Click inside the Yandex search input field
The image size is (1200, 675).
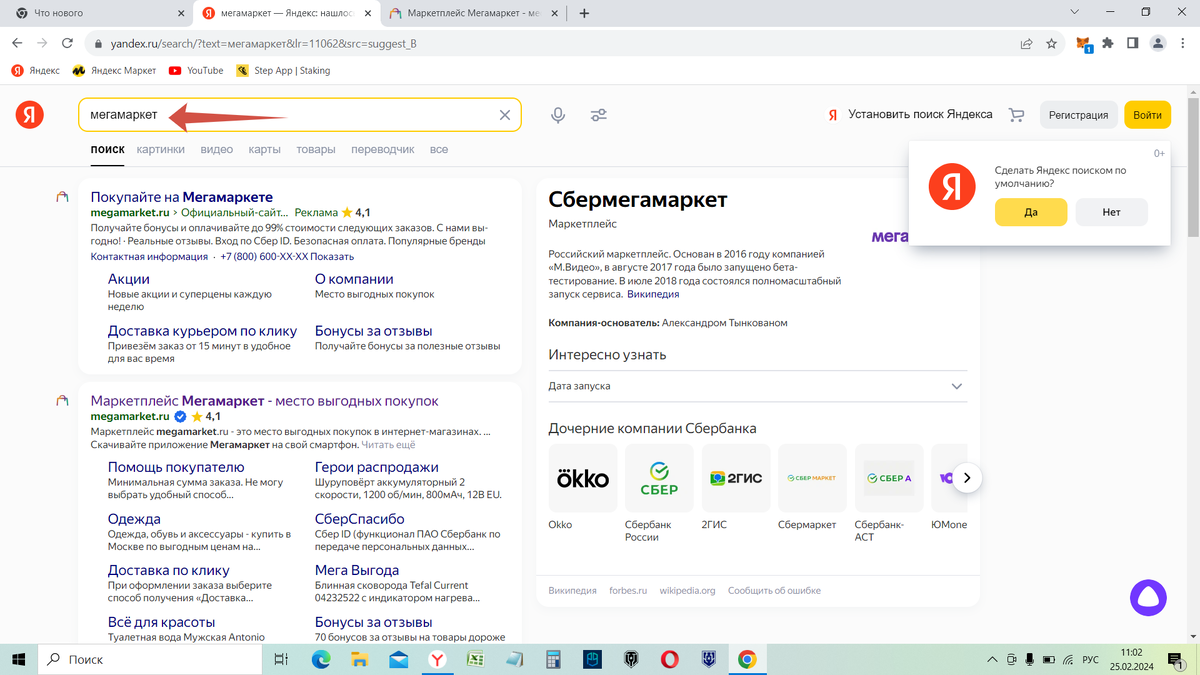click(x=300, y=115)
